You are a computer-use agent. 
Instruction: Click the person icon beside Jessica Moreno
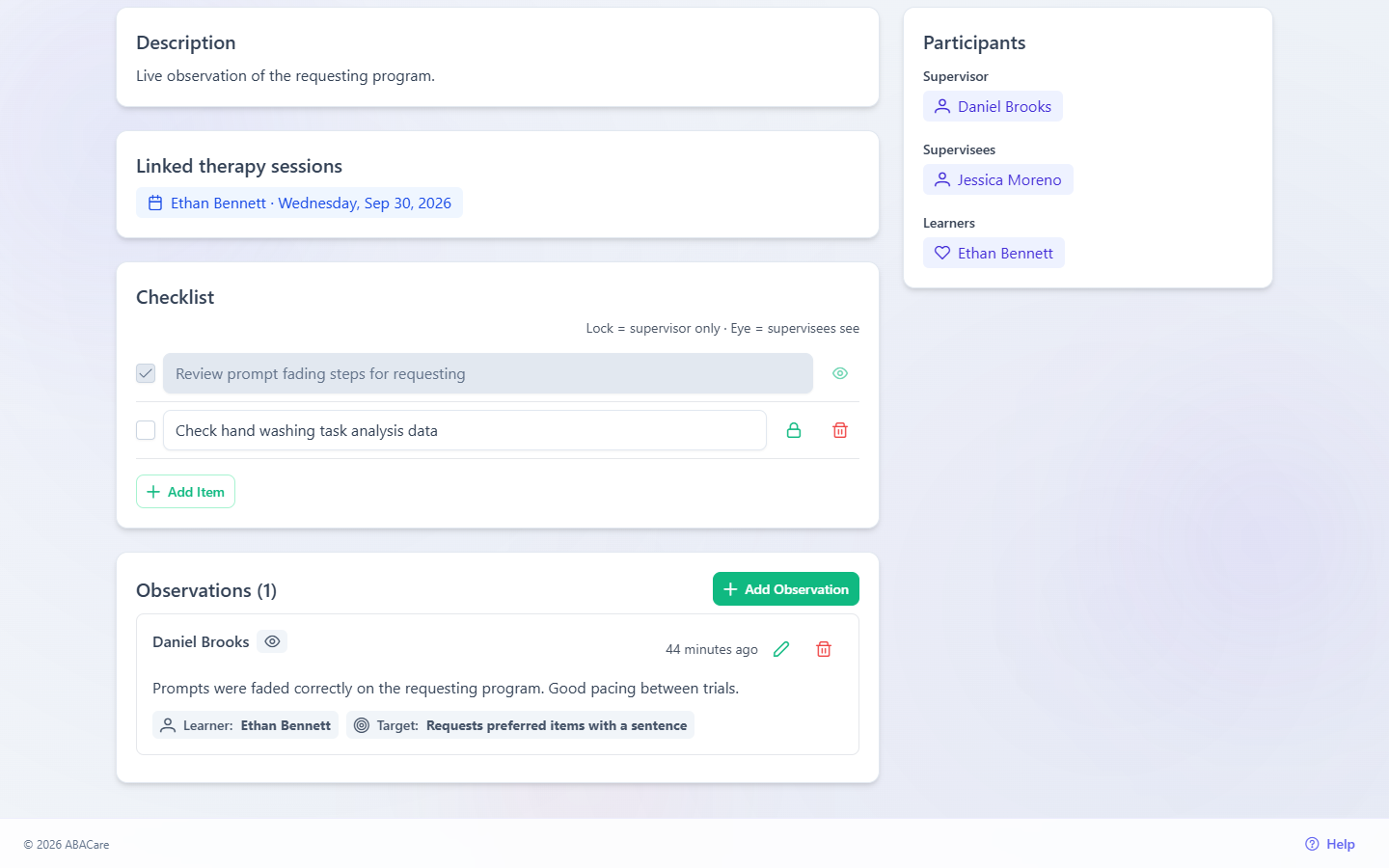click(x=942, y=179)
